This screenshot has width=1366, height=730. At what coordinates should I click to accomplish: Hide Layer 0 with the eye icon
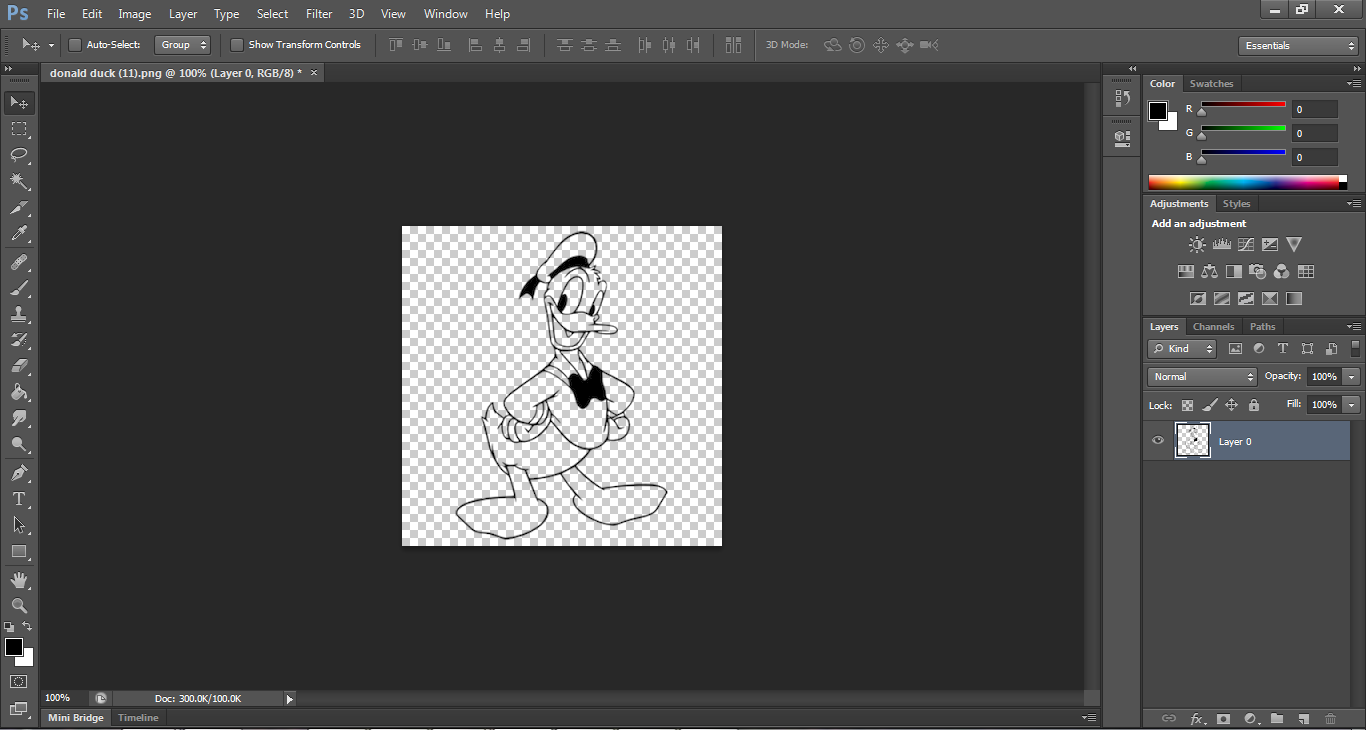(x=1158, y=441)
